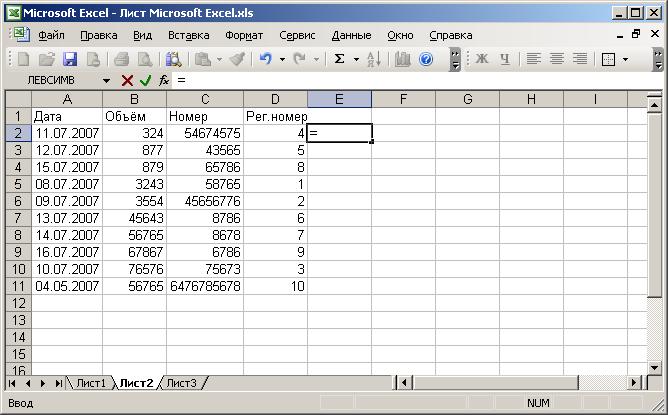Open the Borders dropdown arrow

click(626, 59)
